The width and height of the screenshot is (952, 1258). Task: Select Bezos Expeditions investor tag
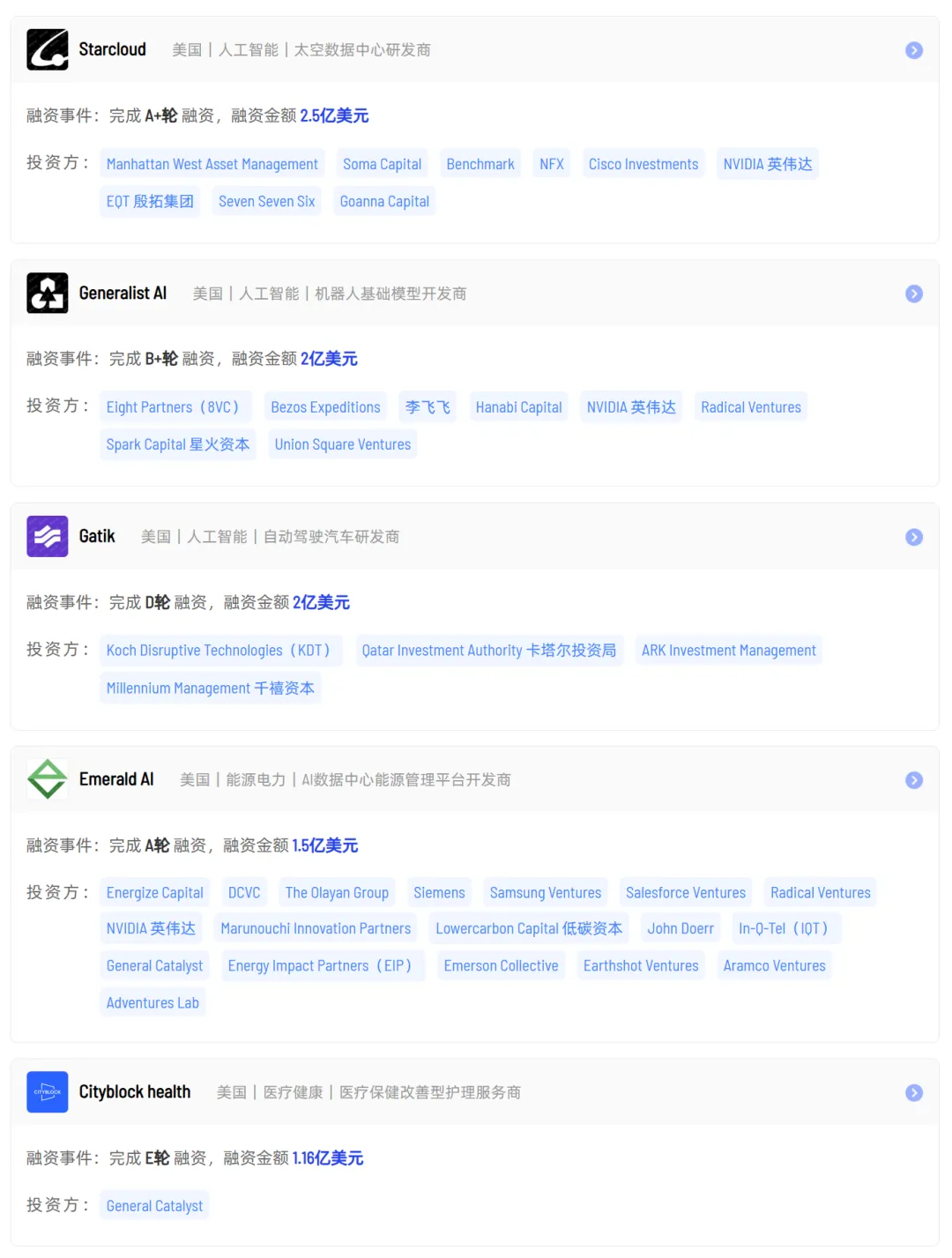(326, 407)
